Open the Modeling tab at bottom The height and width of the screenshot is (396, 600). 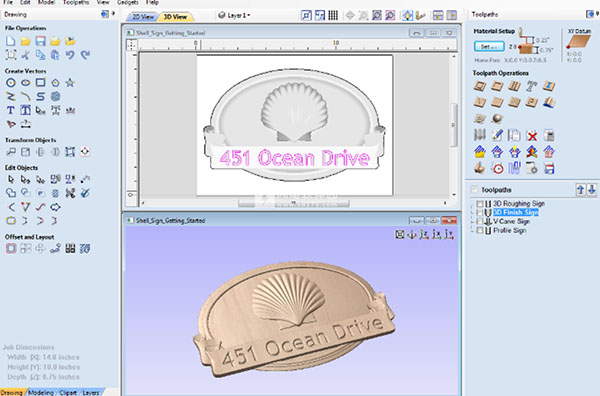[41, 392]
